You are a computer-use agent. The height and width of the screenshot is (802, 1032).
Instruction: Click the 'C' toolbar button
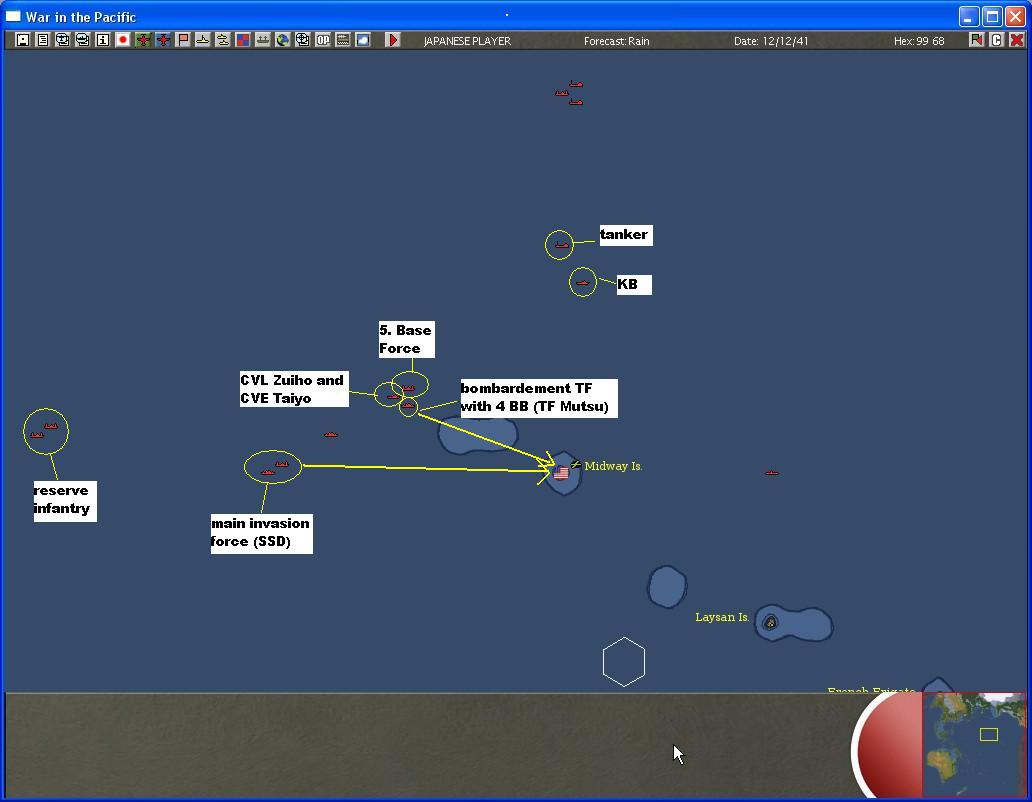[996, 40]
